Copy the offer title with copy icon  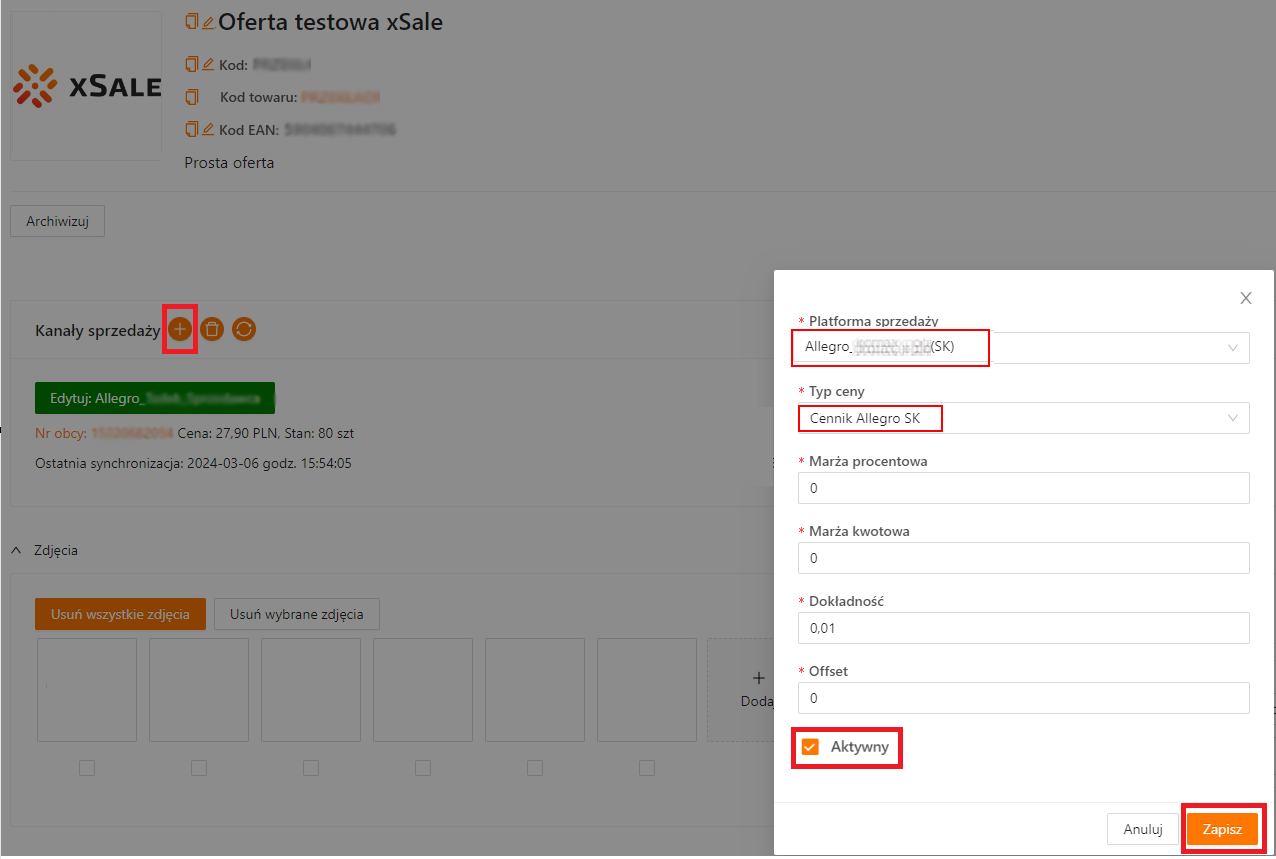[x=192, y=22]
